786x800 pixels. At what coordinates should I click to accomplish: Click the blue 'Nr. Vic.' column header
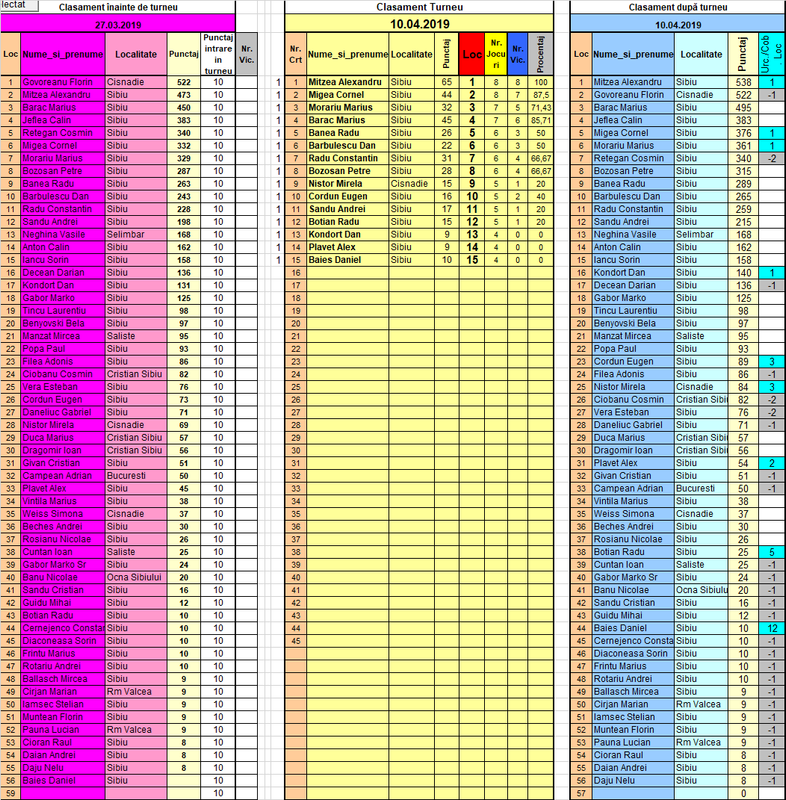[x=518, y=54]
